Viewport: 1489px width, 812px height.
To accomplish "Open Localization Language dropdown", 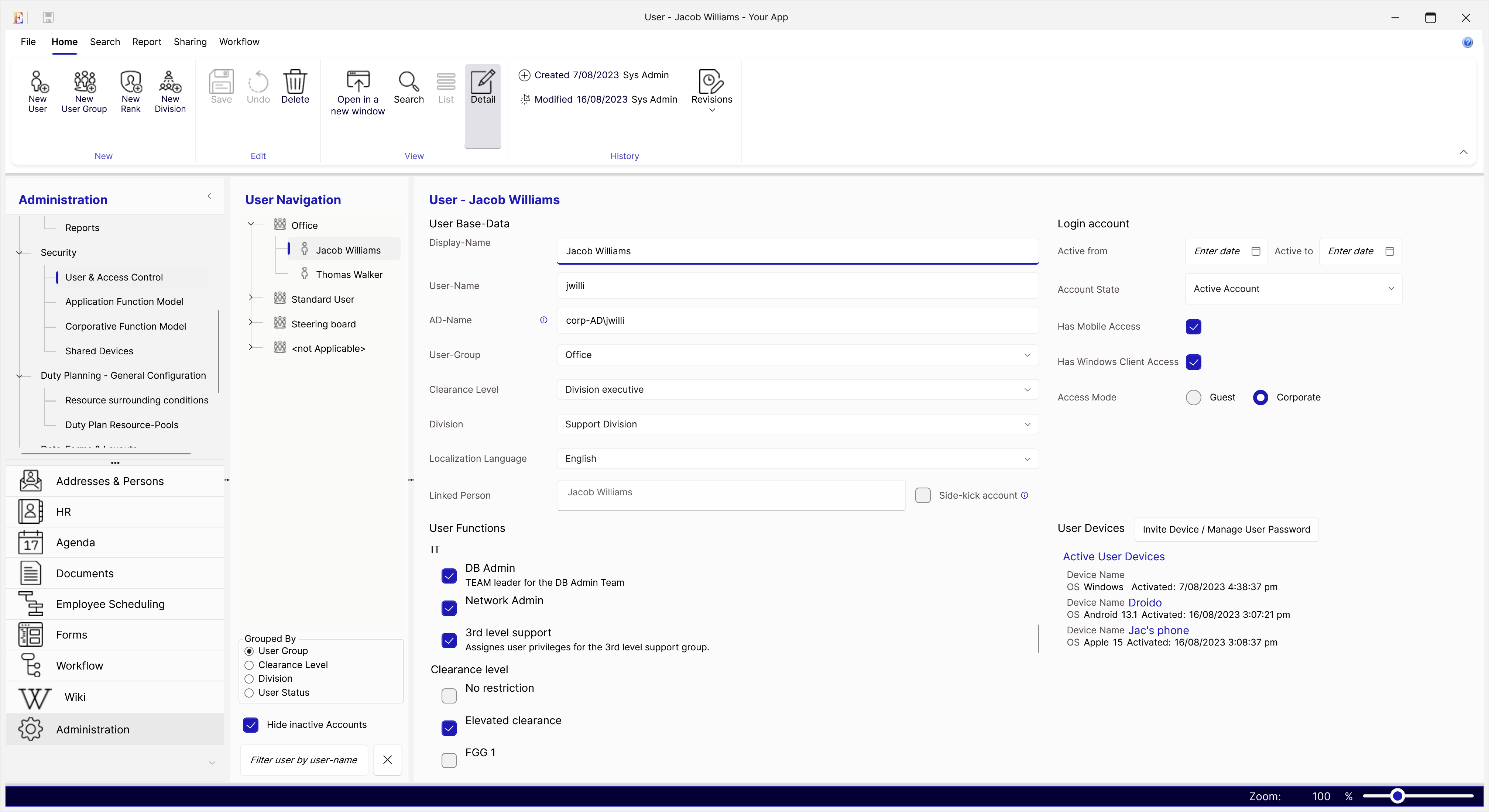I will click(798, 459).
